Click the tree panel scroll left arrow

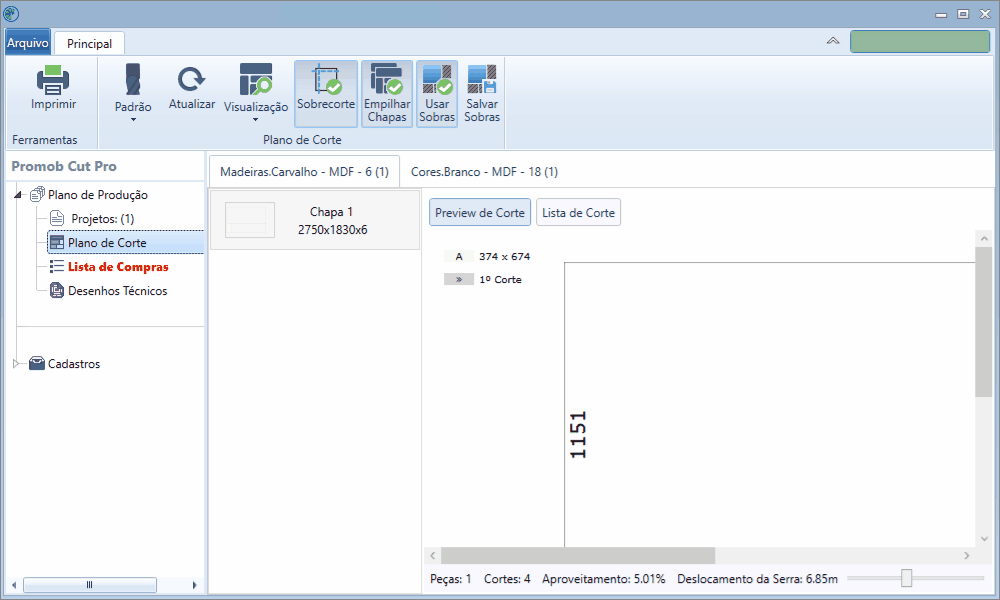coord(14,585)
